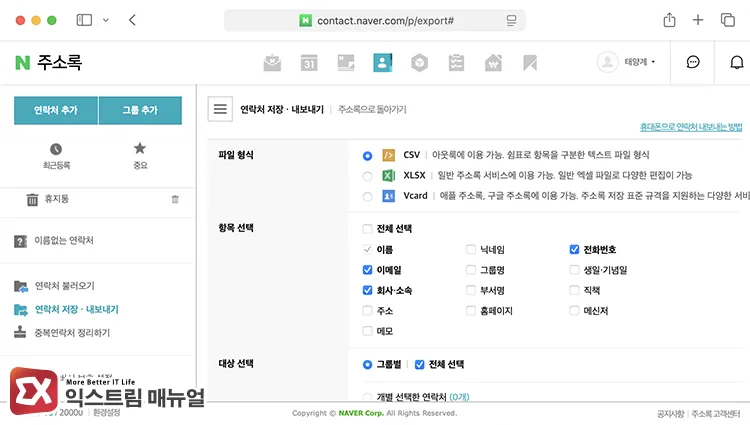Toggle the hamburger list menu button
750x425 pixels.
coord(220,109)
